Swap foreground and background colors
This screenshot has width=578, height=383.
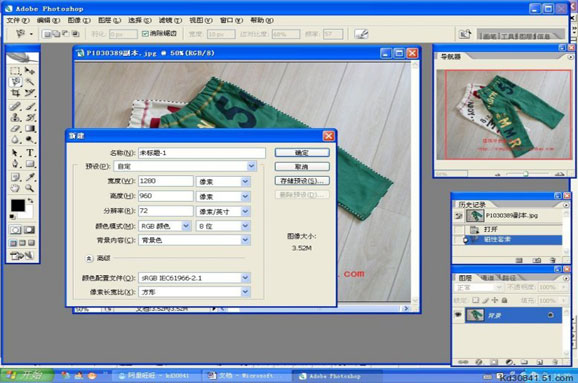(30, 201)
